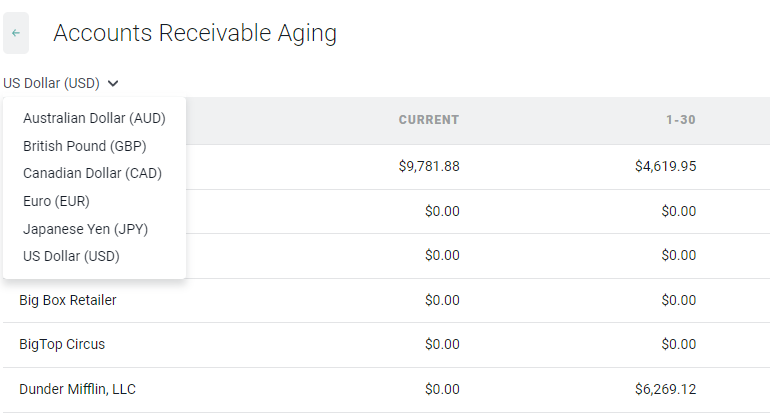770x414 pixels.
Task: Select US Dollar (USD) in dropdown list
Action: (71, 256)
